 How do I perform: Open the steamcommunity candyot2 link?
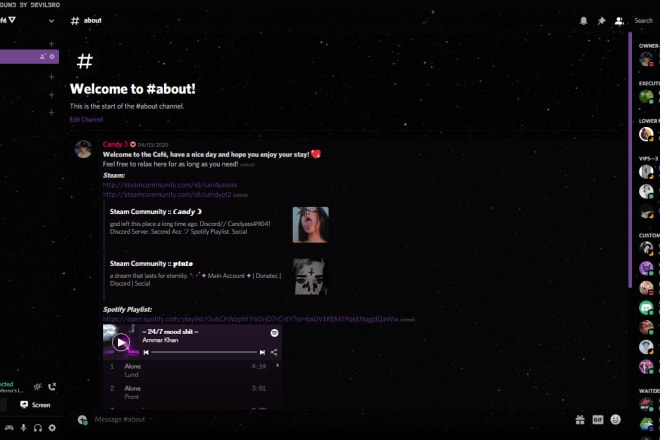click(x=167, y=195)
